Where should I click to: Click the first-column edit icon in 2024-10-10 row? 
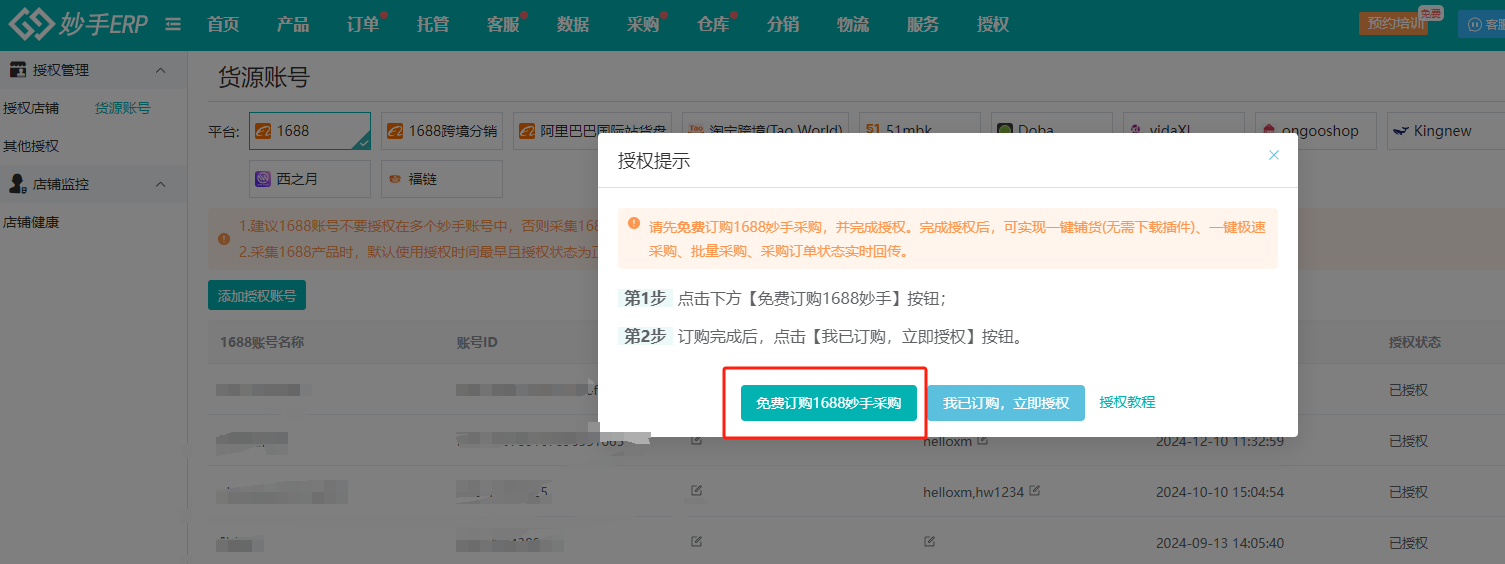click(x=697, y=491)
